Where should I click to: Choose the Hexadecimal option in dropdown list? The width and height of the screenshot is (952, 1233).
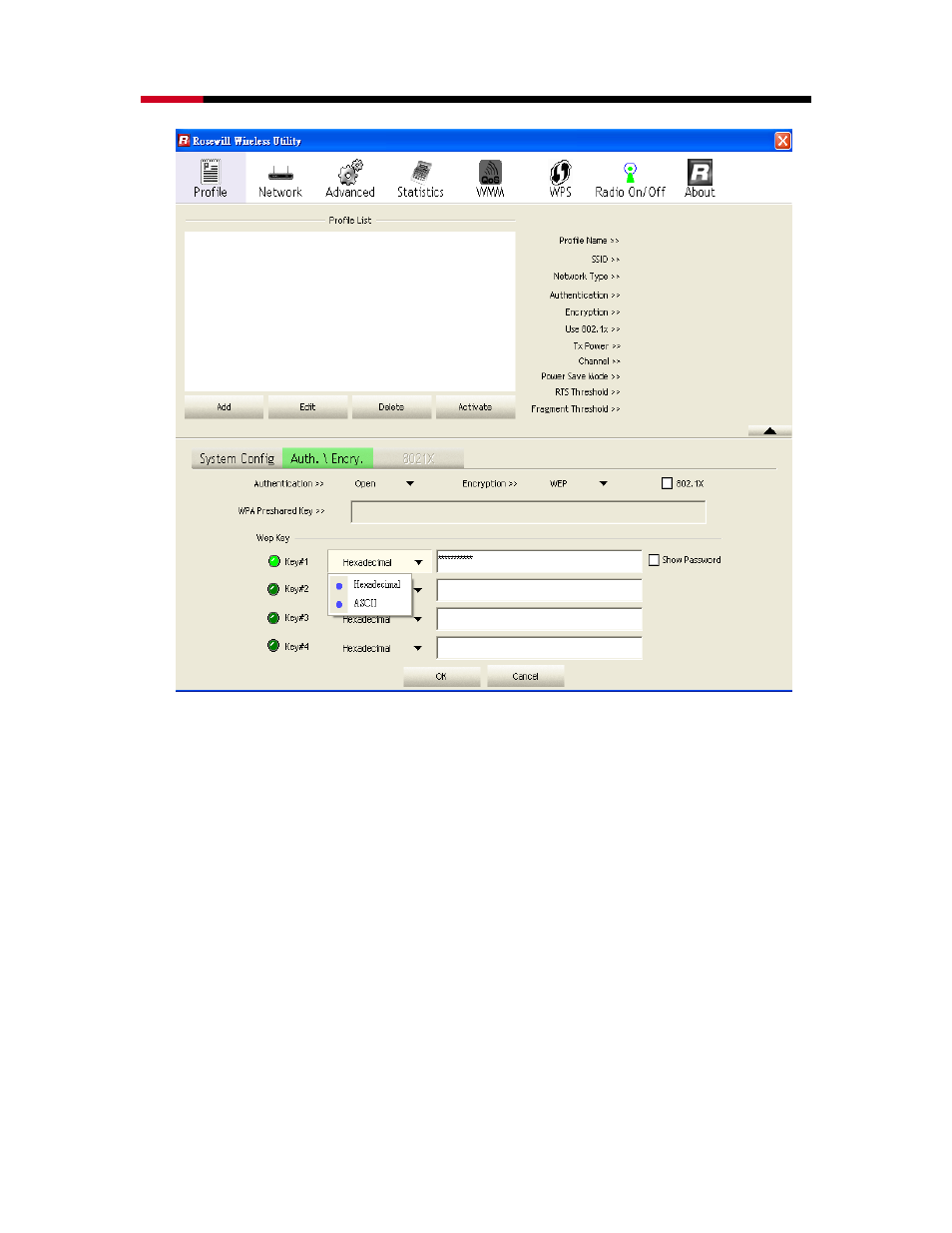point(370,584)
